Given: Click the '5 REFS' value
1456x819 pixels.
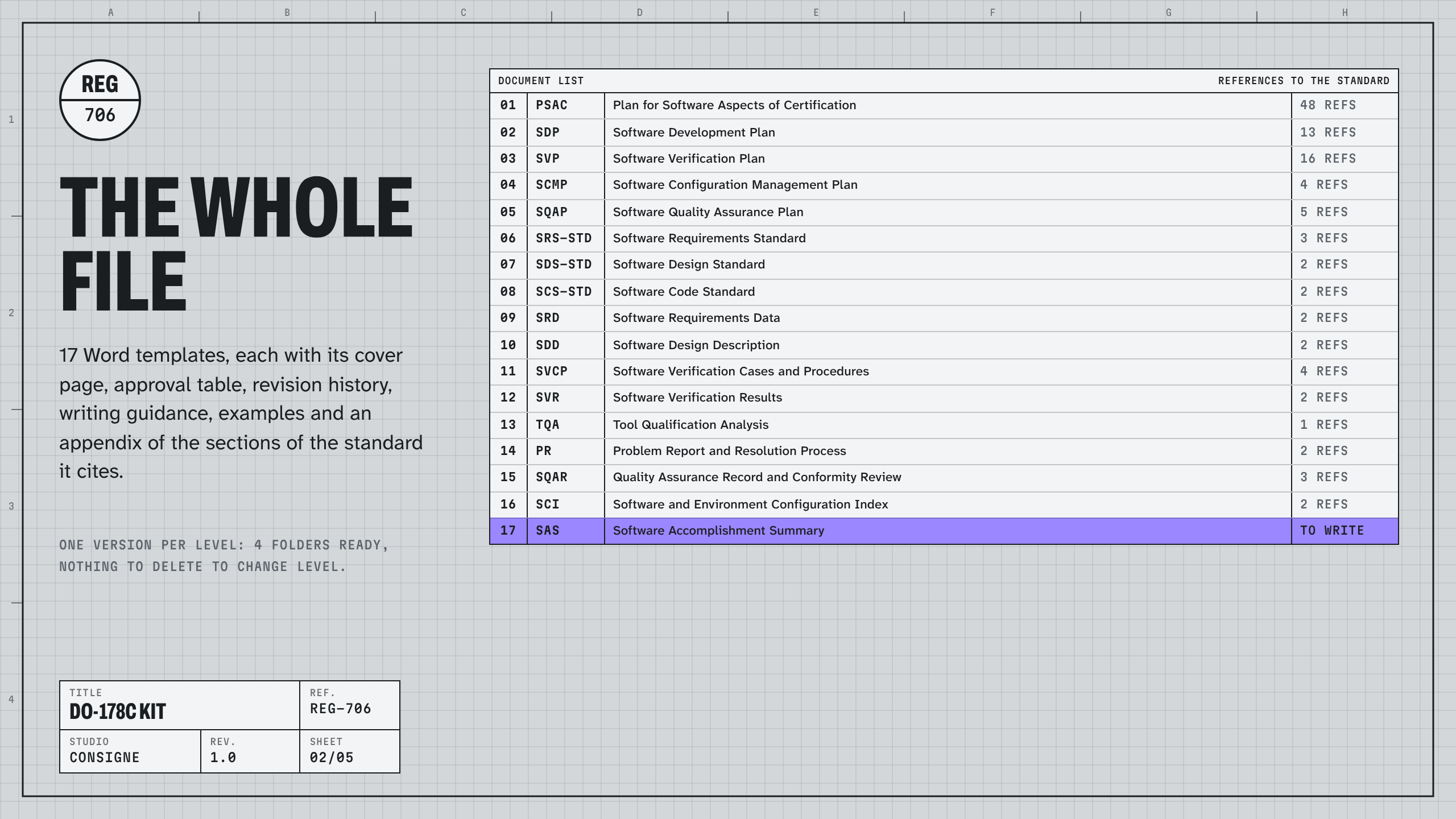Looking at the screenshot, I should pyautogui.click(x=1324, y=212).
